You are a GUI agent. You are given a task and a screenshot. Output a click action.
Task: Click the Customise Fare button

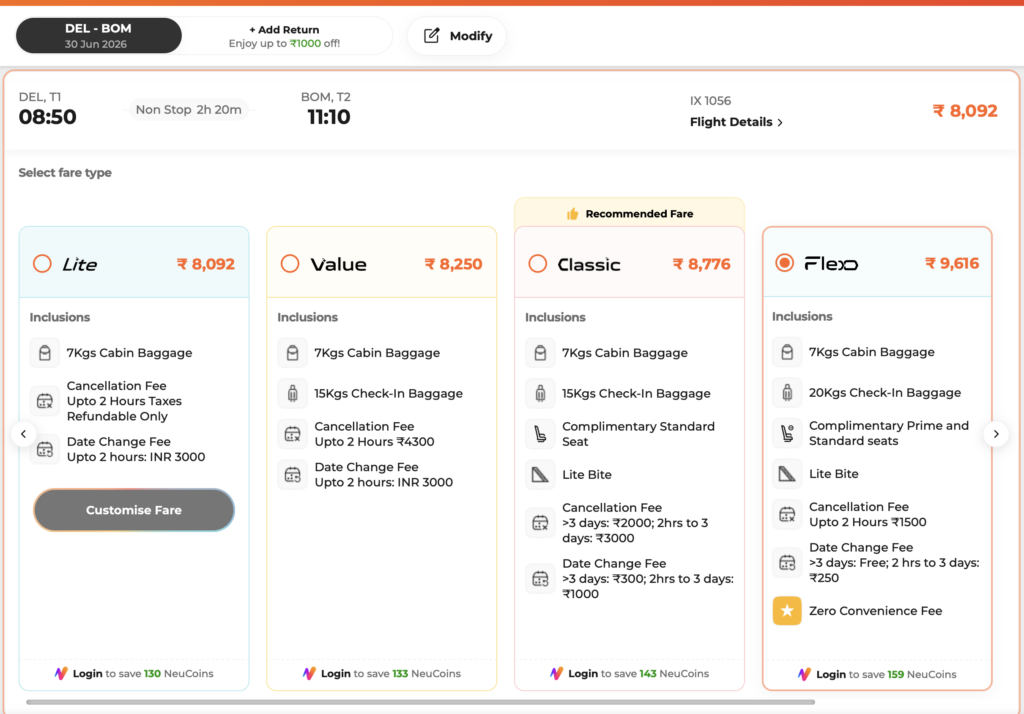coord(134,510)
